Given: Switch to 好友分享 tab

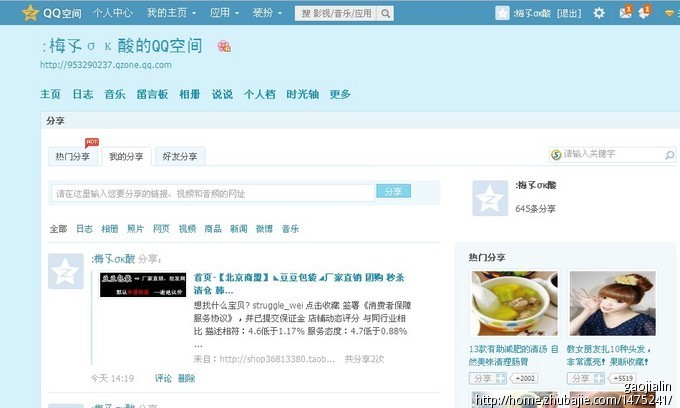Looking at the screenshot, I should pyautogui.click(x=180, y=157).
